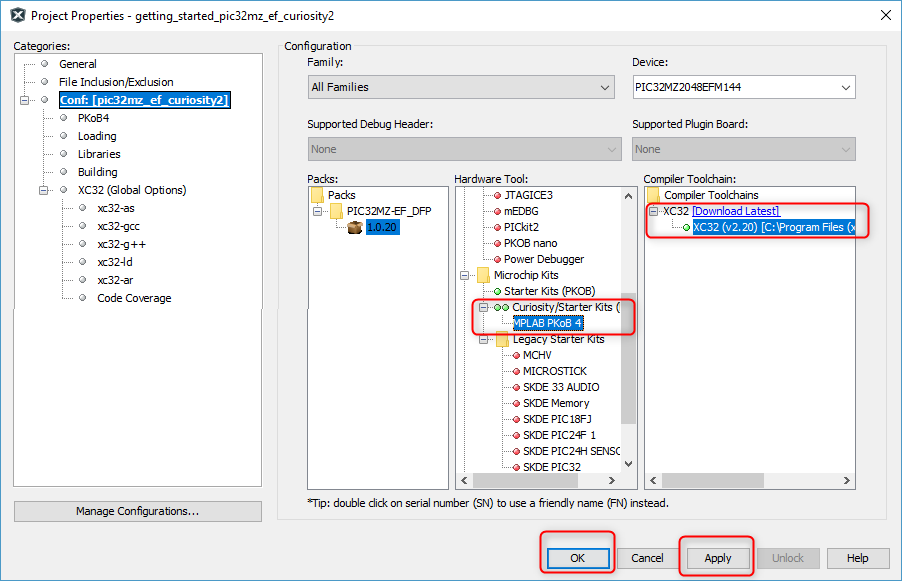Click the Download Latest link
The width and height of the screenshot is (902, 581).
pos(735,211)
